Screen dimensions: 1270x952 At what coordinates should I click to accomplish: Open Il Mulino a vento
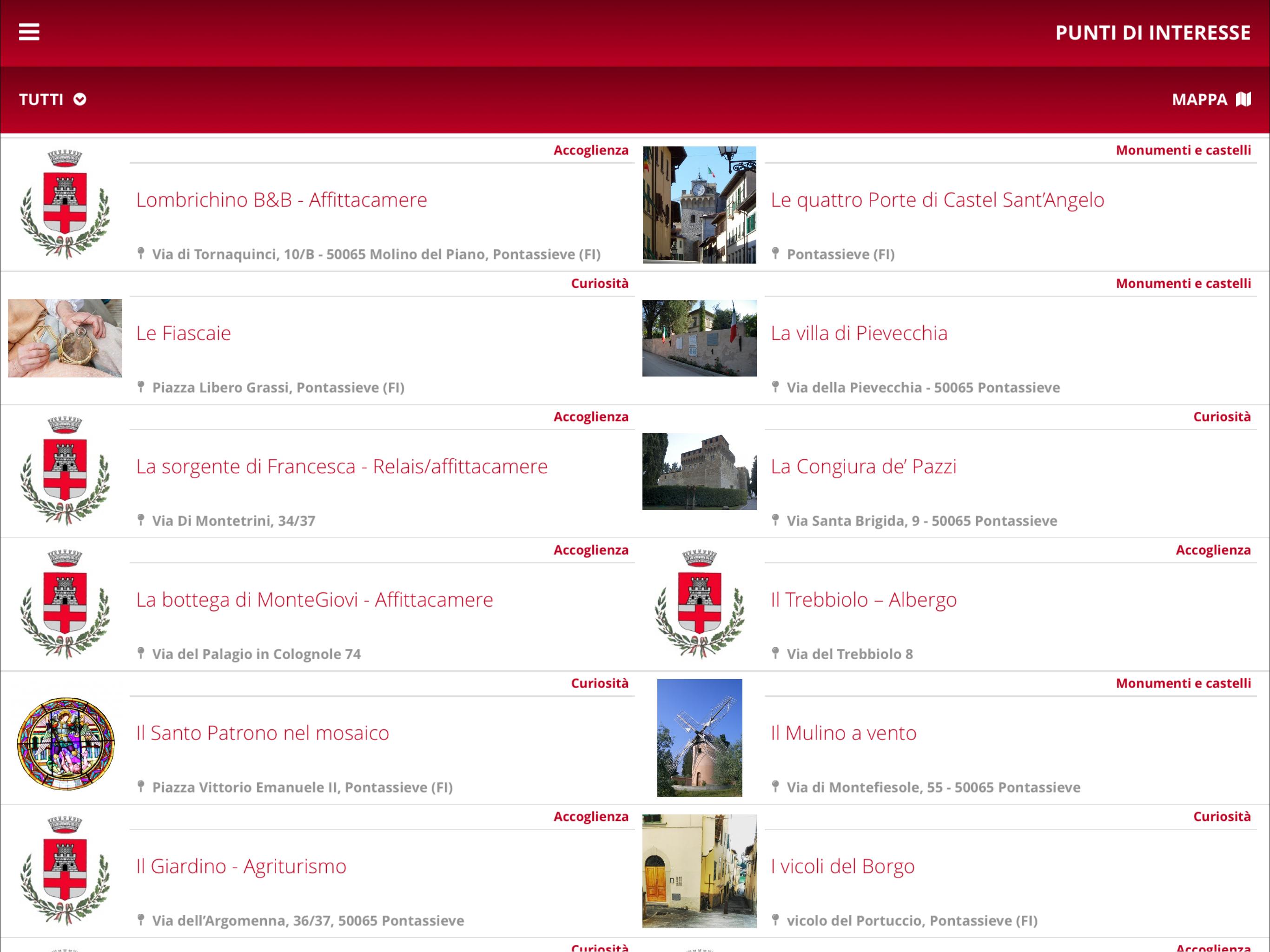tap(843, 733)
